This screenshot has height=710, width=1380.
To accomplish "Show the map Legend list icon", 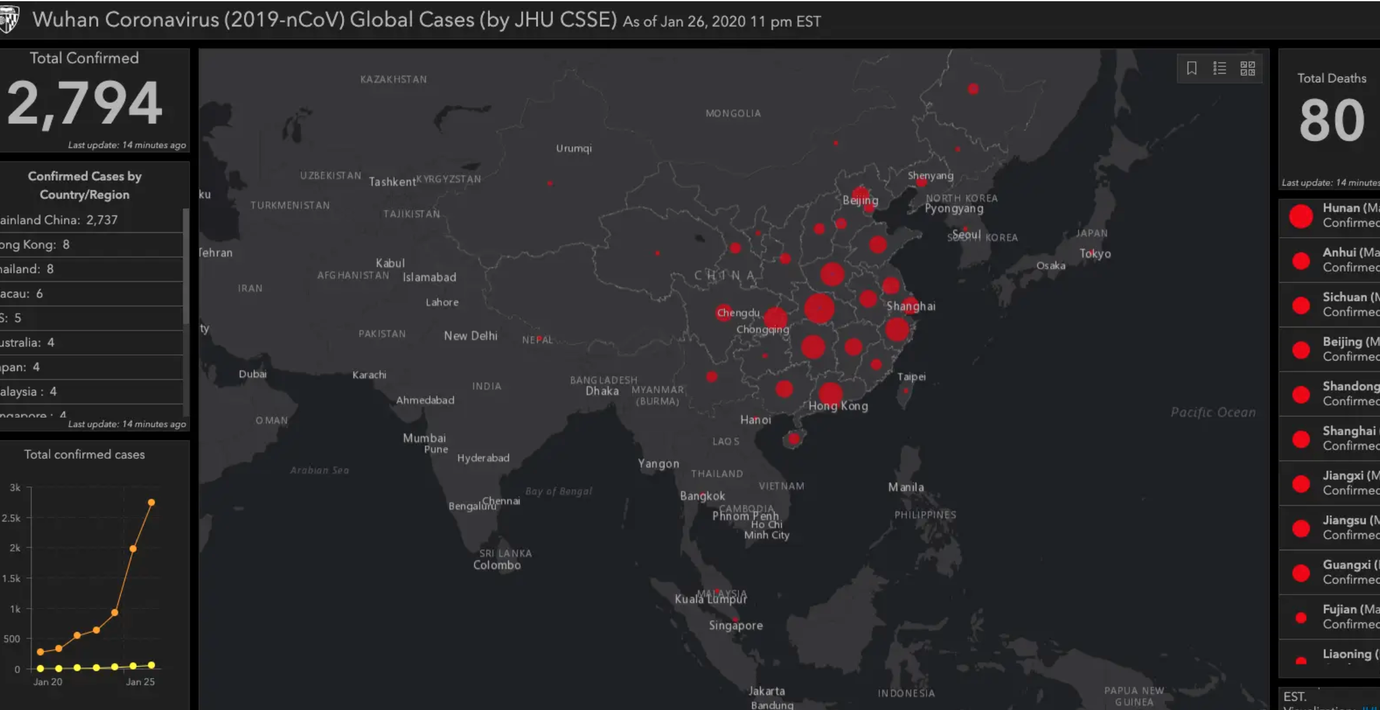I will 1220,68.
